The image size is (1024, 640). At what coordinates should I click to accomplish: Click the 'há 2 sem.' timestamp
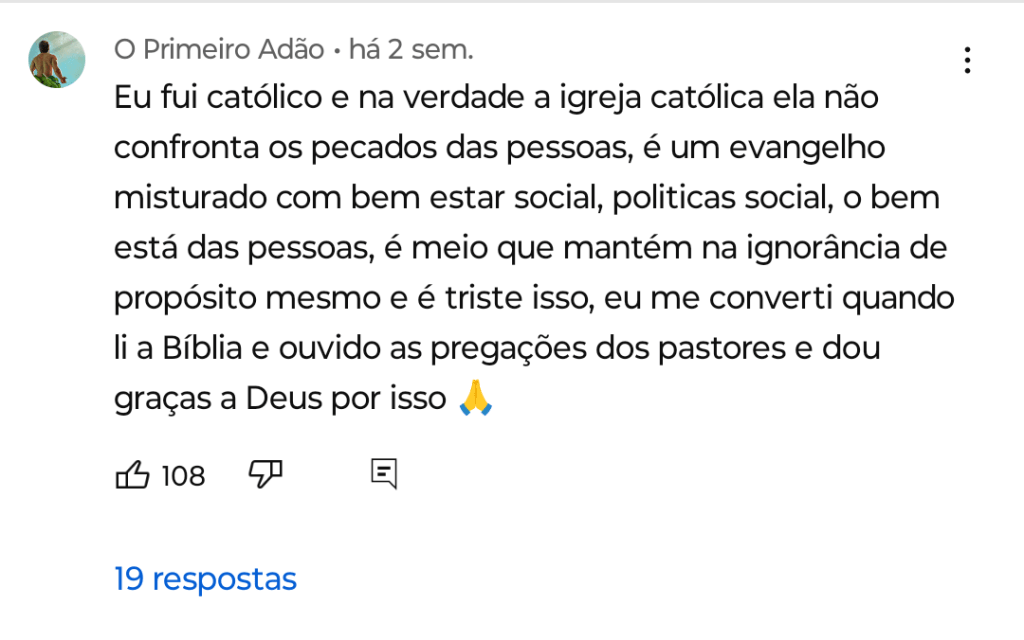pos(411,49)
